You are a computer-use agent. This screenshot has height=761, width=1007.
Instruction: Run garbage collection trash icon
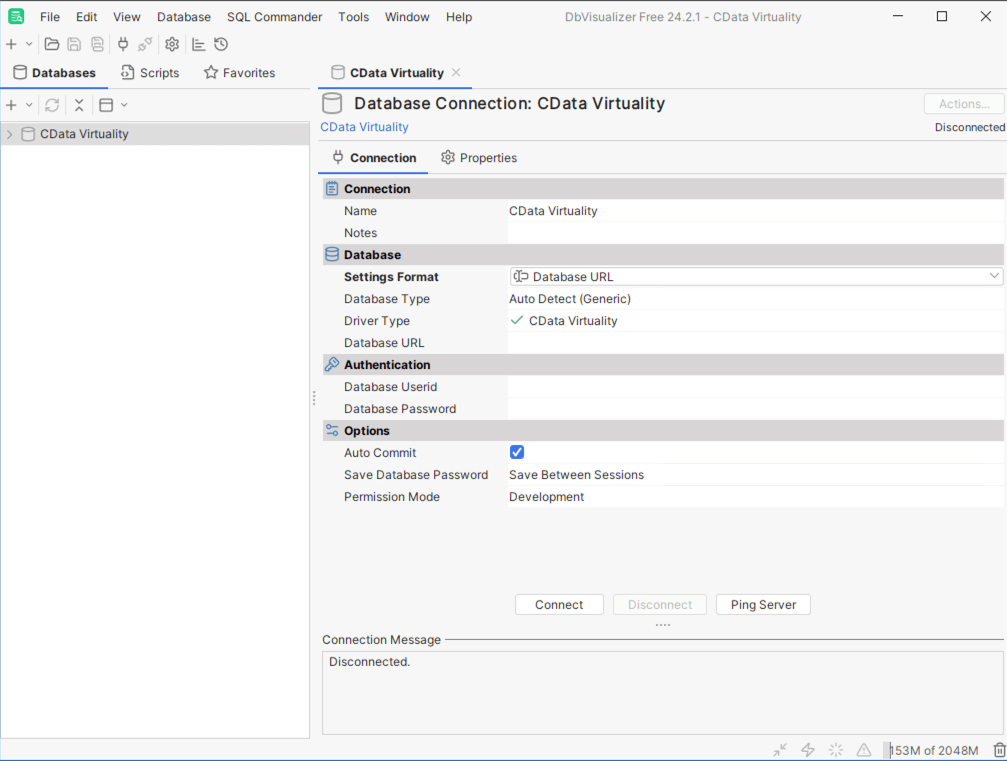(999, 750)
